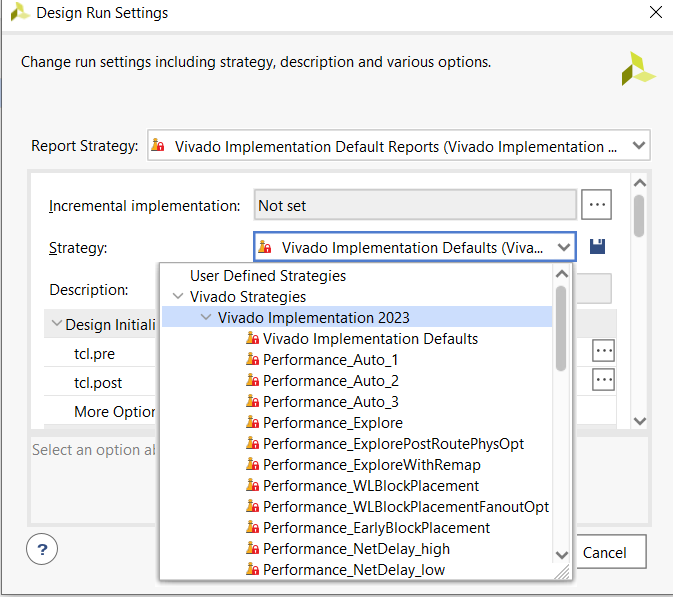Click the Performance_Auto_1 strategy lock icon
The image size is (673, 597).
[x=253, y=360]
